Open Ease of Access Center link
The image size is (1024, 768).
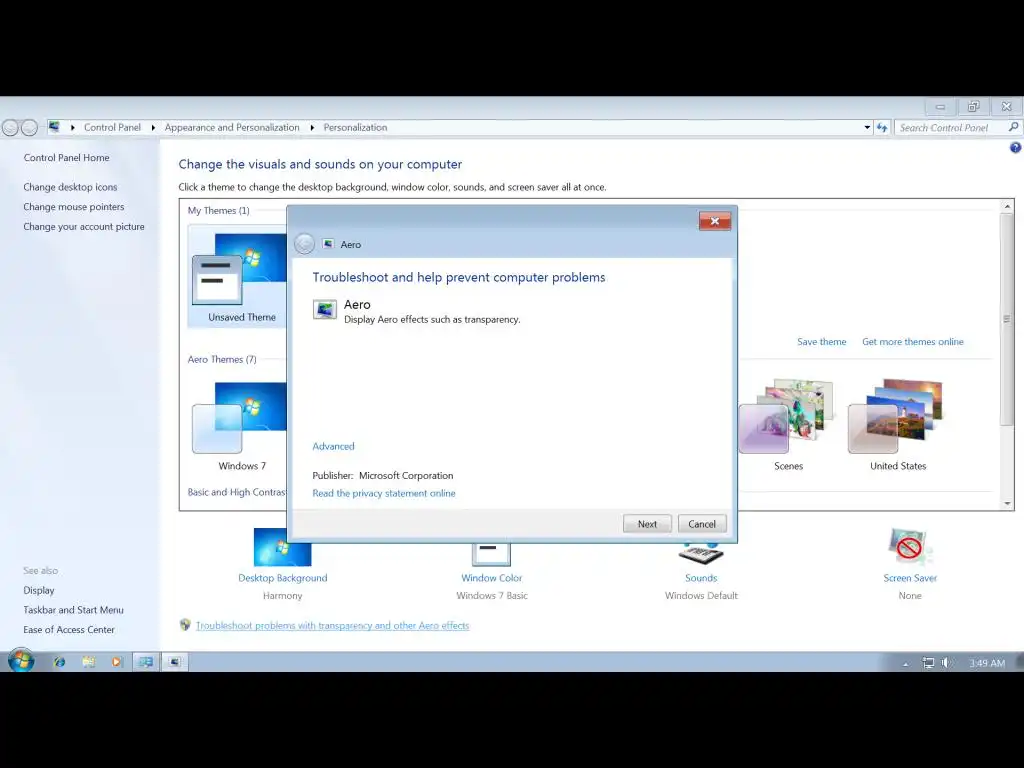(69, 630)
